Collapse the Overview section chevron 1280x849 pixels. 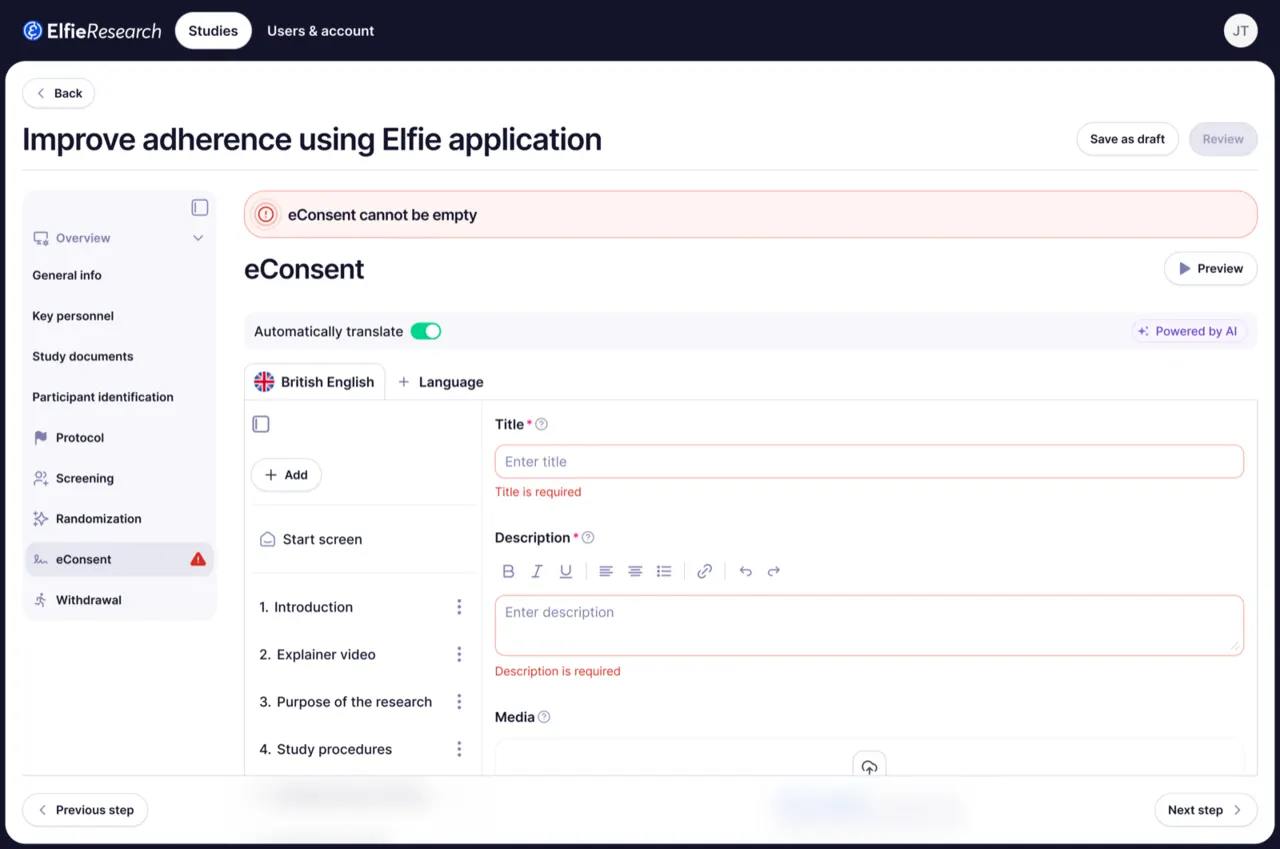coord(198,238)
